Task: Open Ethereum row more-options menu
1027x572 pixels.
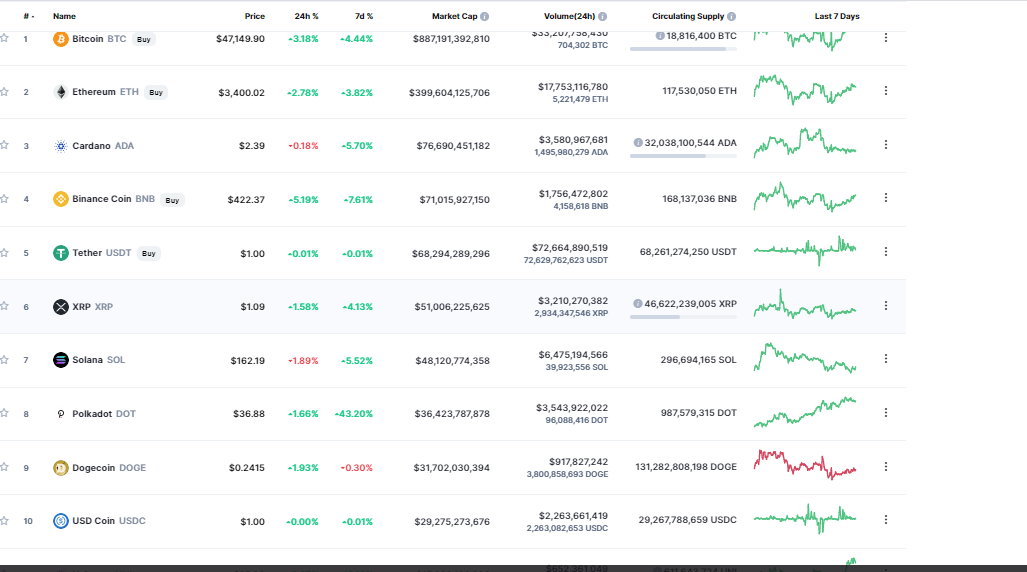Action: 886,90
